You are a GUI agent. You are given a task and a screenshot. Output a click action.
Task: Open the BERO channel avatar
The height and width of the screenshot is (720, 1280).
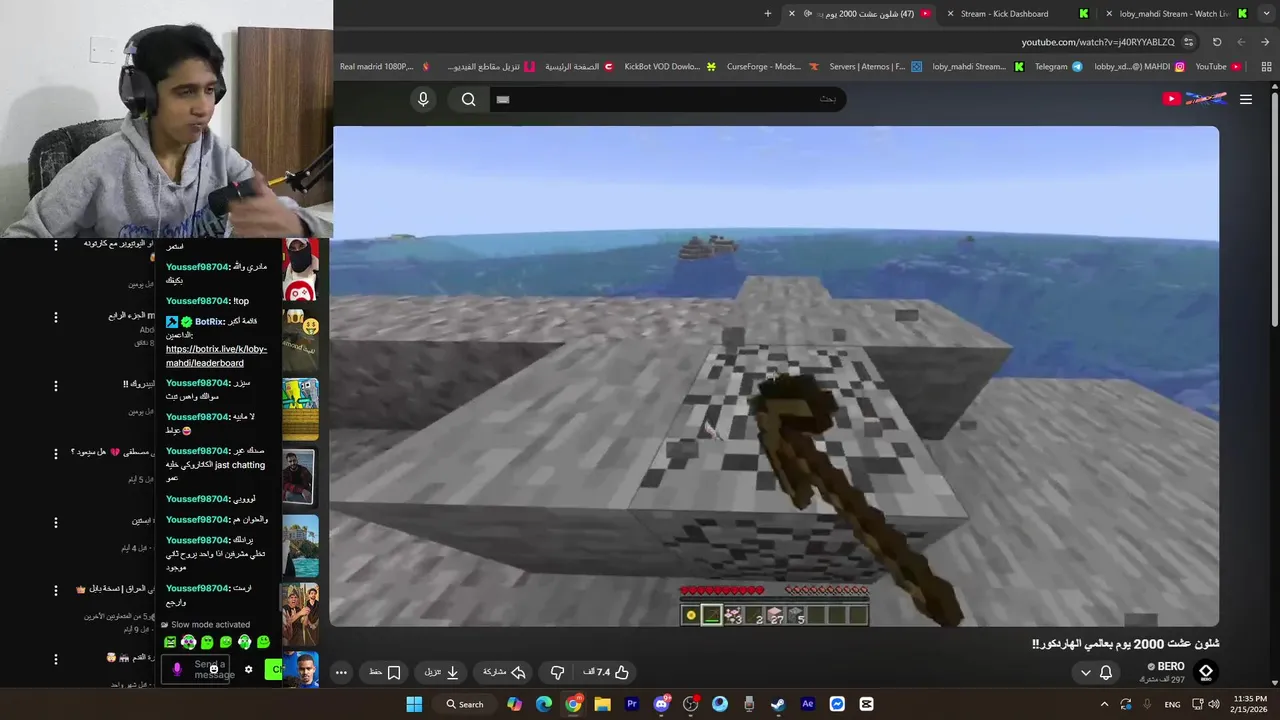click(1206, 672)
